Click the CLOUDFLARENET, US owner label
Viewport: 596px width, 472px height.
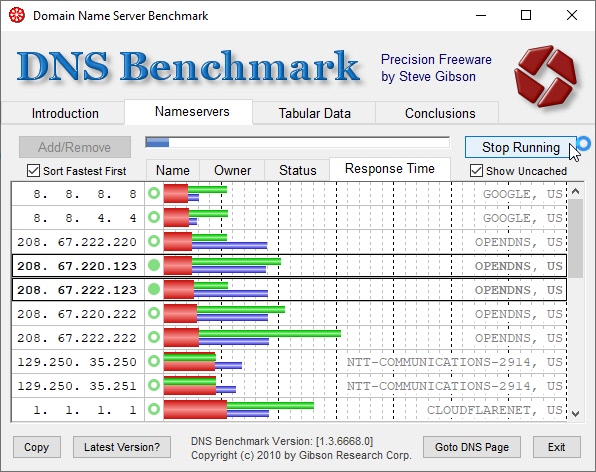click(x=495, y=410)
